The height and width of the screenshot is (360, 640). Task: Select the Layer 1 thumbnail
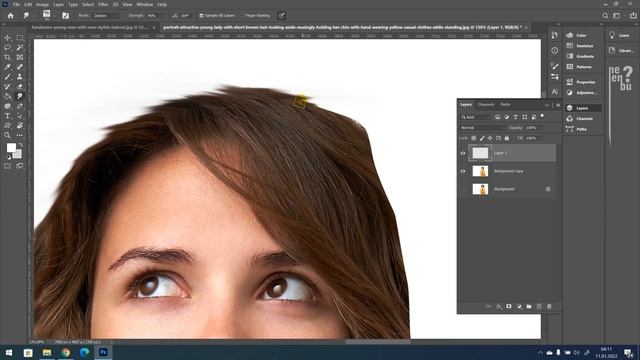(x=480, y=153)
